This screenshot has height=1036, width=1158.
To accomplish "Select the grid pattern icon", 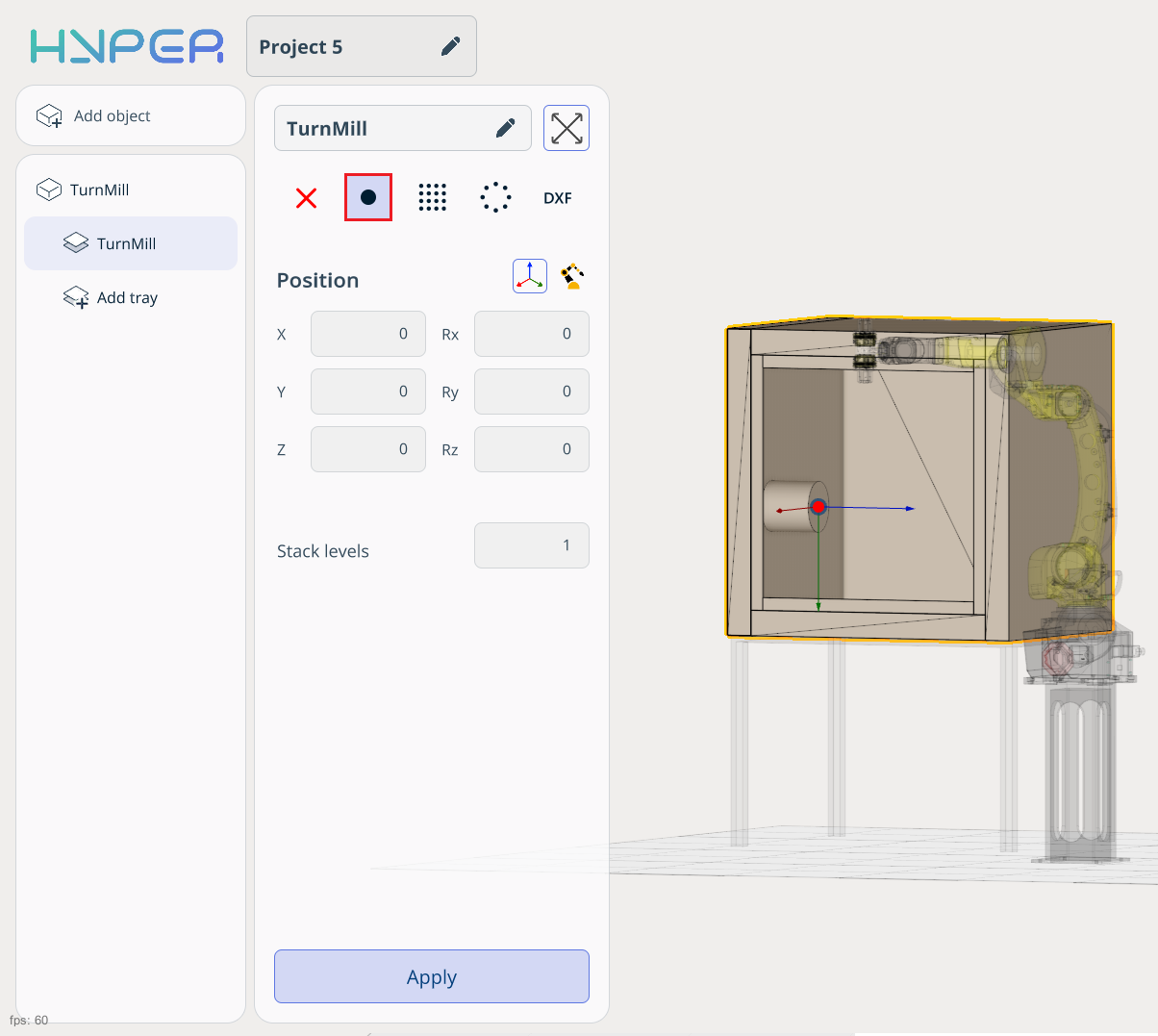I will point(432,197).
